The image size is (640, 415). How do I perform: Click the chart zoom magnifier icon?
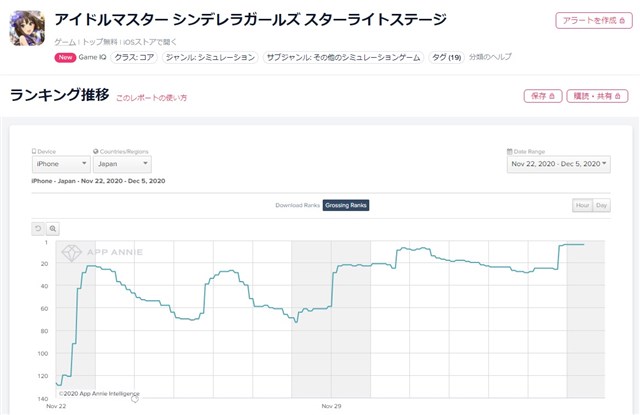tap(53, 229)
